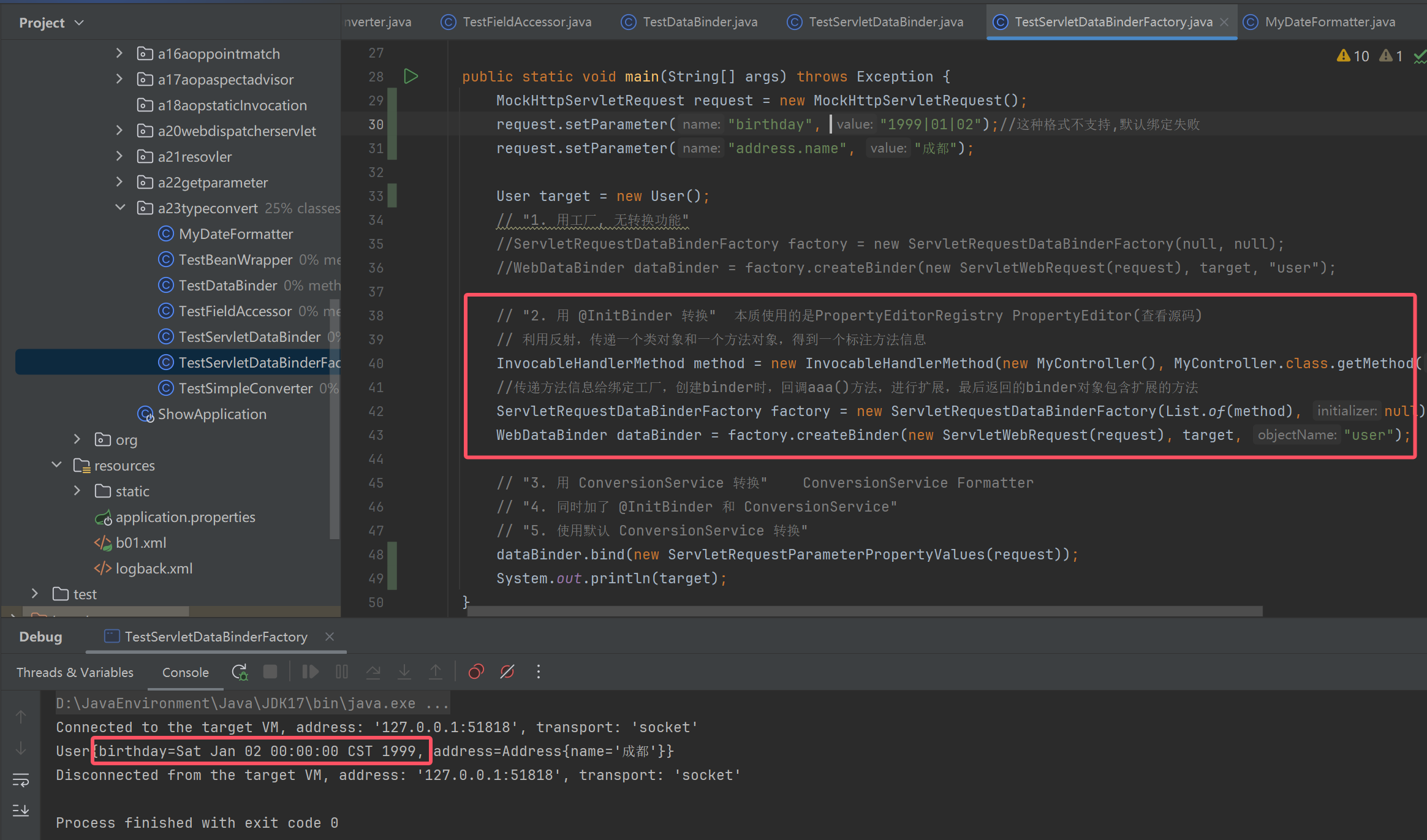Select TestFieldAccessor class in tree
This screenshot has width=1427, height=840.
tap(235, 311)
